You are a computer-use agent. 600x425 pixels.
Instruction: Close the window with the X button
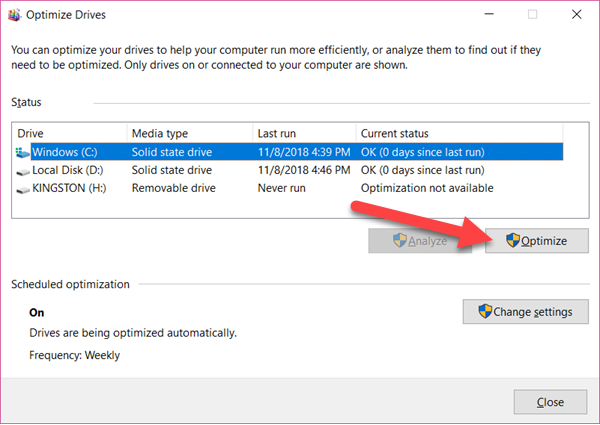[577, 15]
